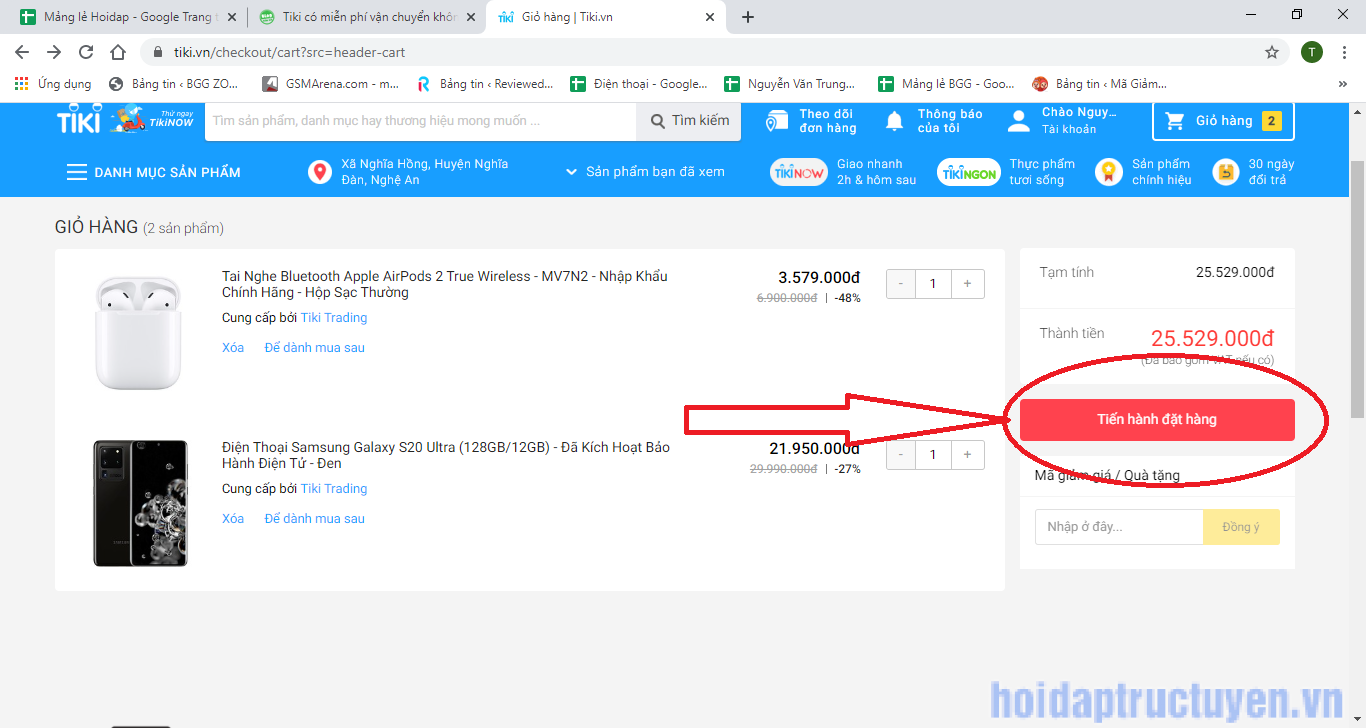Open Mảng lẻ BGG - Goo... bookmark
Image resolution: width=1366 pixels, height=728 pixels.
tap(946, 84)
